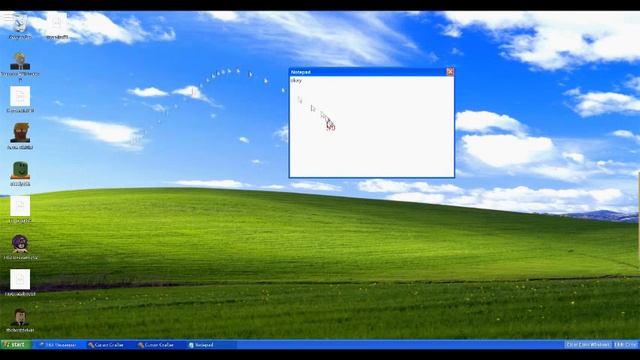The image size is (640, 360).
Task: Select the document icon below the green smiley avatar
Action: (x=20, y=207)
